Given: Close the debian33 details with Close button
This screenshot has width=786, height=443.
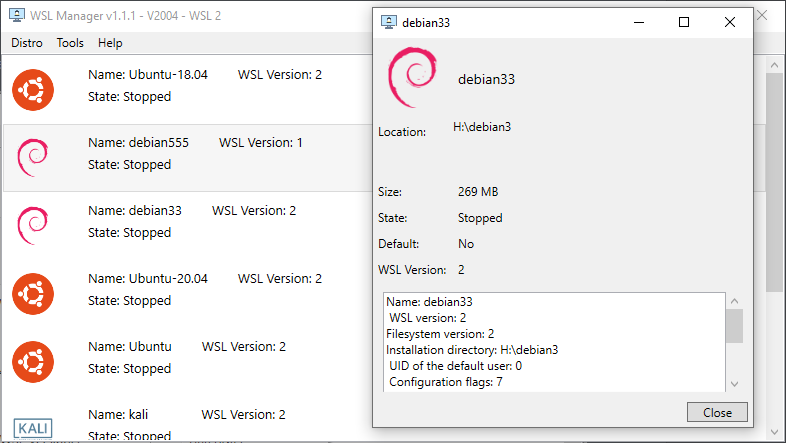Looking at the screenshot, I should 717,412.
